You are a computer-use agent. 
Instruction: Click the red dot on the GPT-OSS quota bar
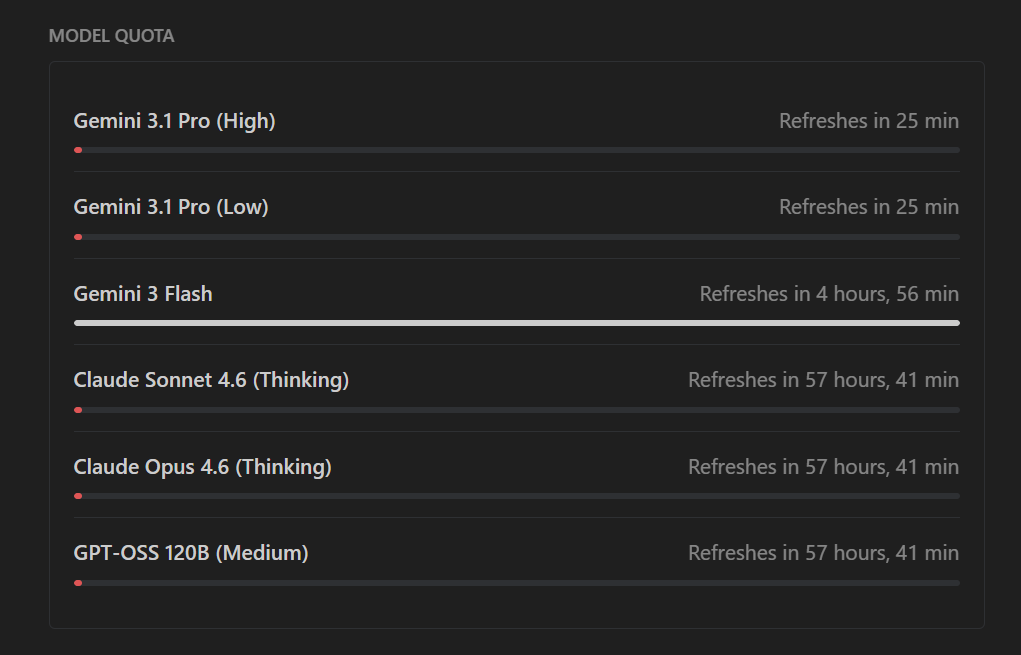[78, 582]
